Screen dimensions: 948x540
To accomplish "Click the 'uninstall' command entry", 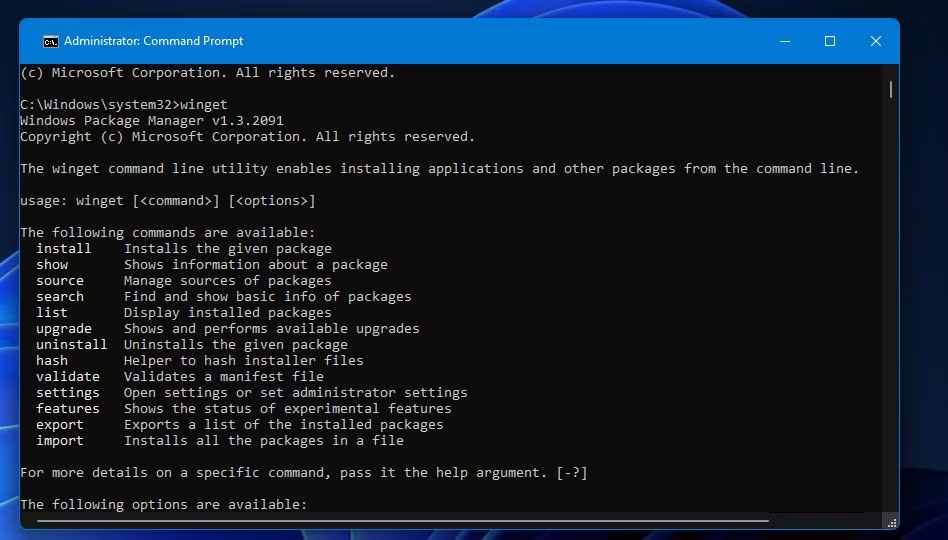I will (71, 345).
